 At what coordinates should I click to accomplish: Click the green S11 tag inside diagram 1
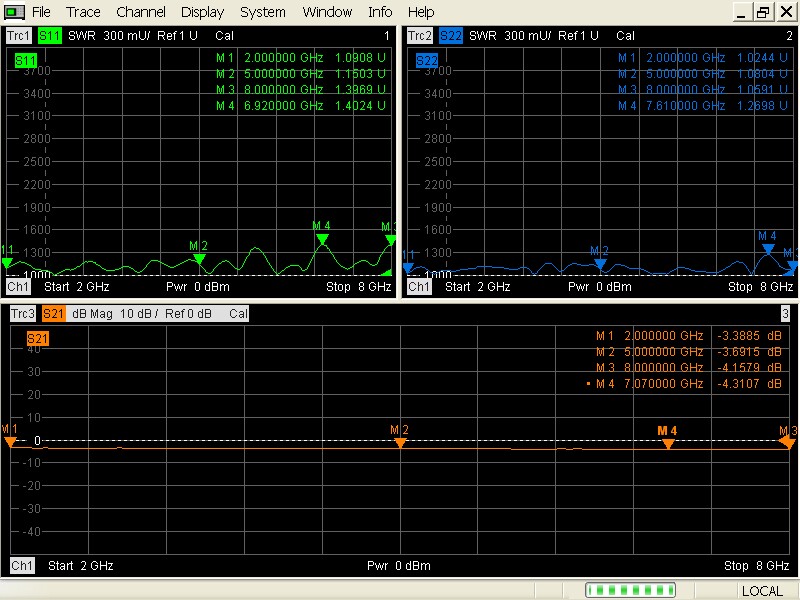tap(26, 61)
